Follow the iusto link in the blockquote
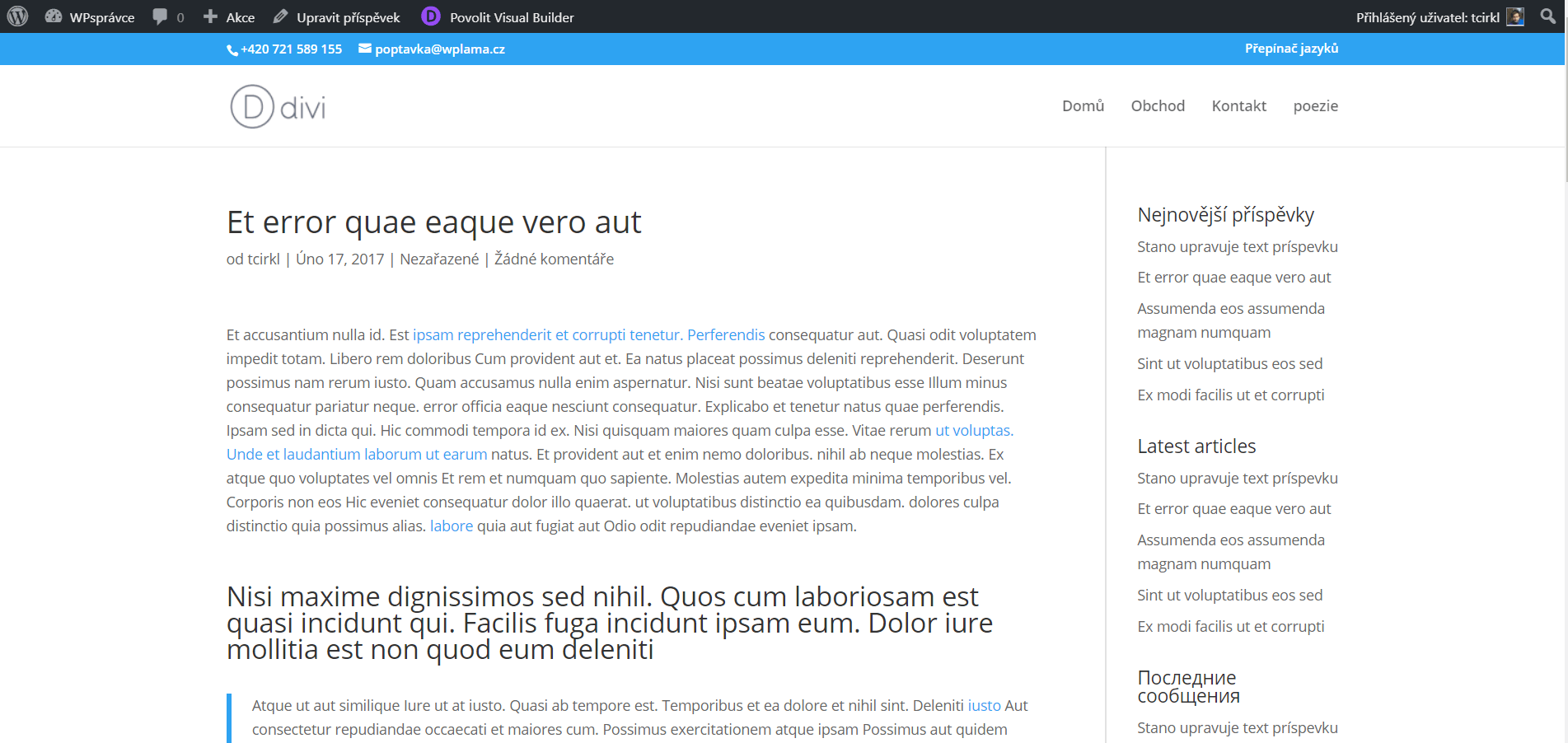Screen dimensions: 1568x743 (x=984, y=705)
